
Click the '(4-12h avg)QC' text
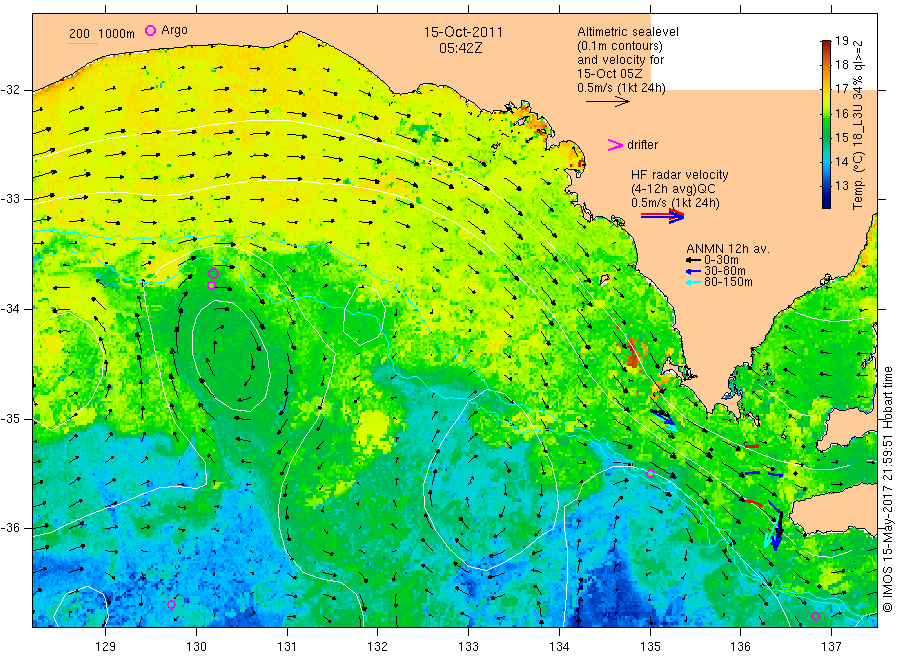point(673,189)
